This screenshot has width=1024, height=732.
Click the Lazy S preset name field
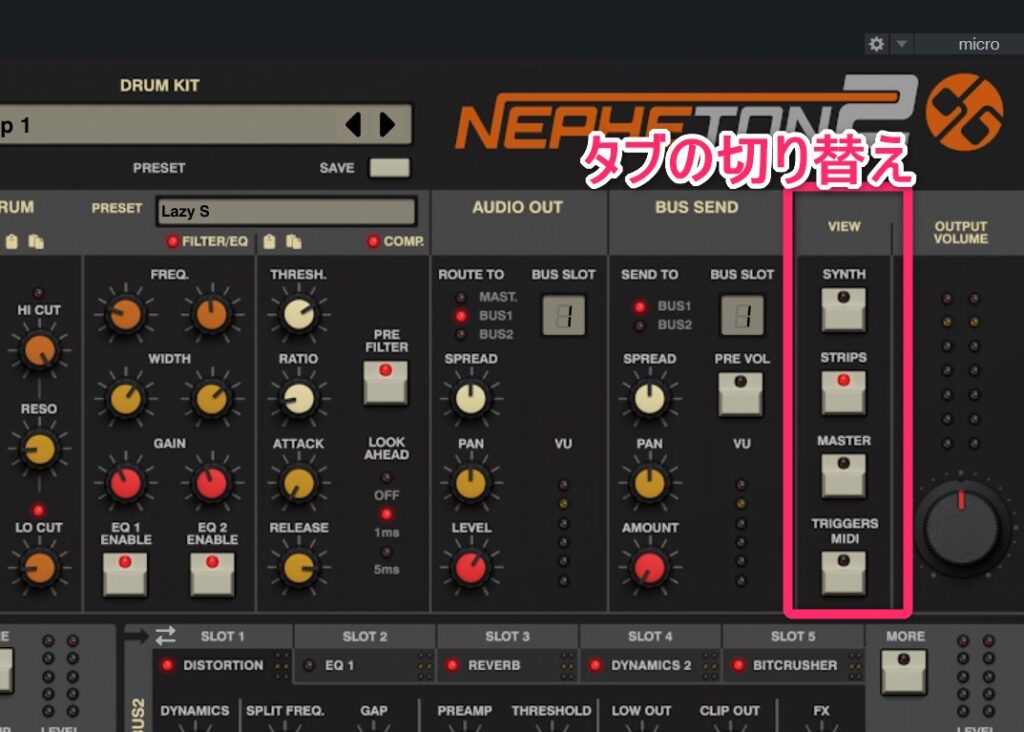[x=285, y=212]
